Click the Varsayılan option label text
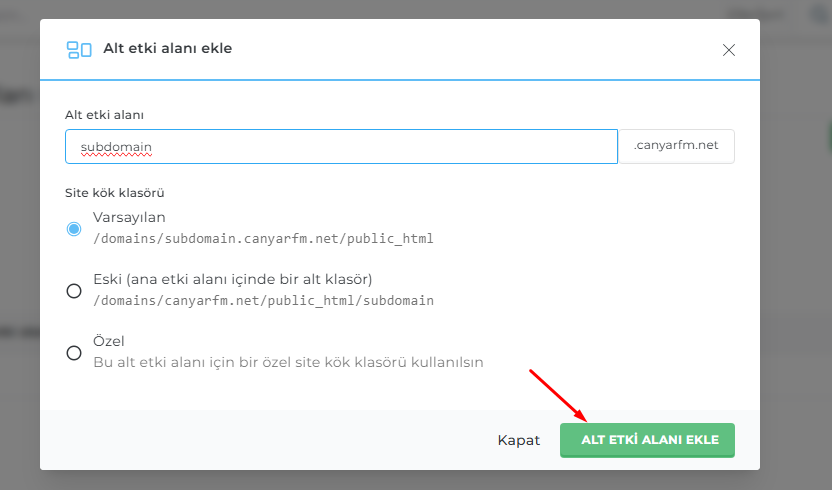 [129, 217]
